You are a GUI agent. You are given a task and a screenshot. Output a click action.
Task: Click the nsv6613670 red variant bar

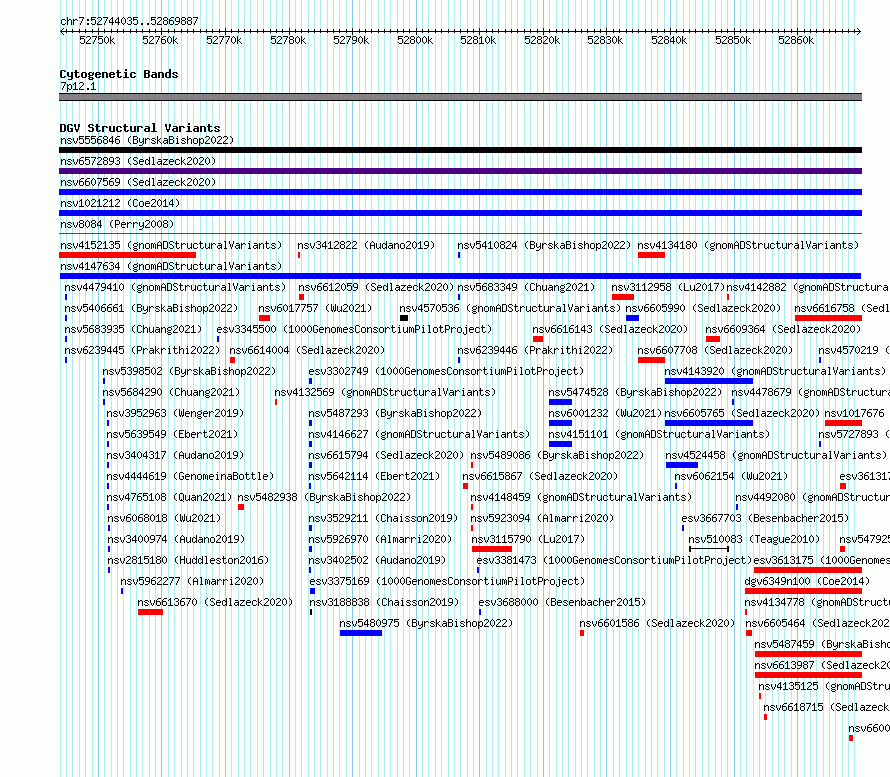point(150,612)
